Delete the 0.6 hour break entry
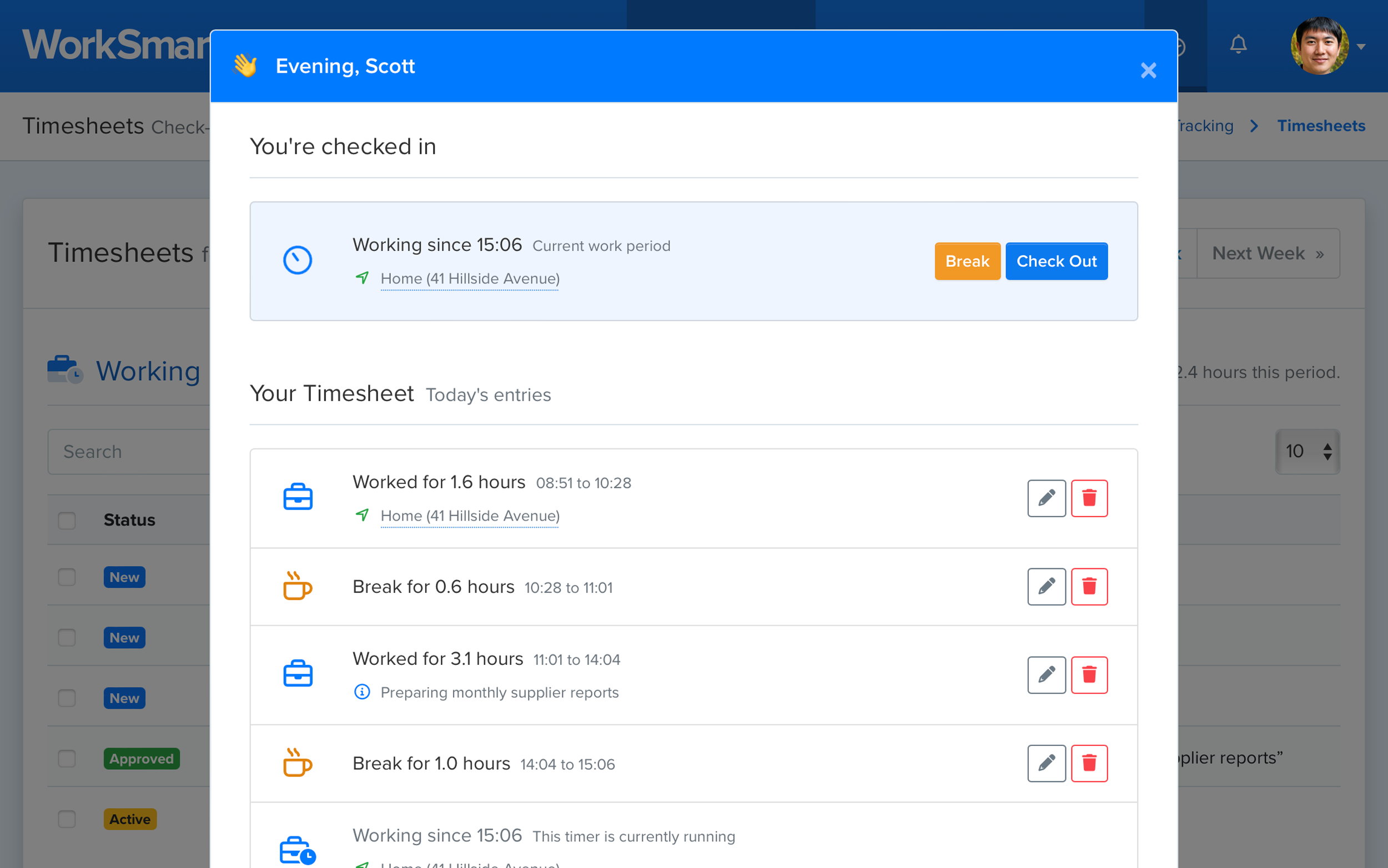Image resolution: width=1388 pixels, height=868 pixels. (1089, 587)
